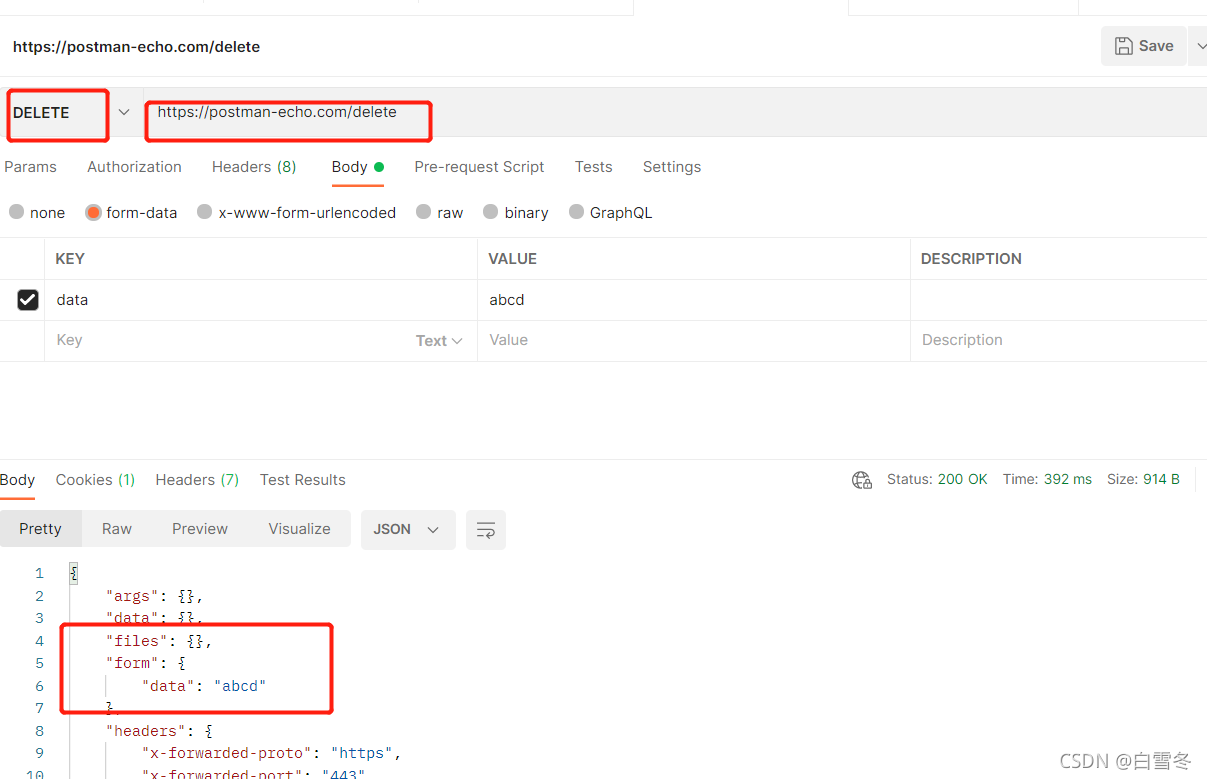Select the request Body tab
Viewport: 1207px width, 779px height.
[357, 167]
